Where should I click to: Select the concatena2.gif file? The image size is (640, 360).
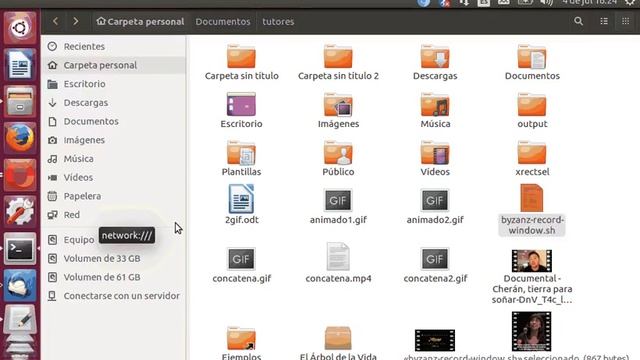435,265
